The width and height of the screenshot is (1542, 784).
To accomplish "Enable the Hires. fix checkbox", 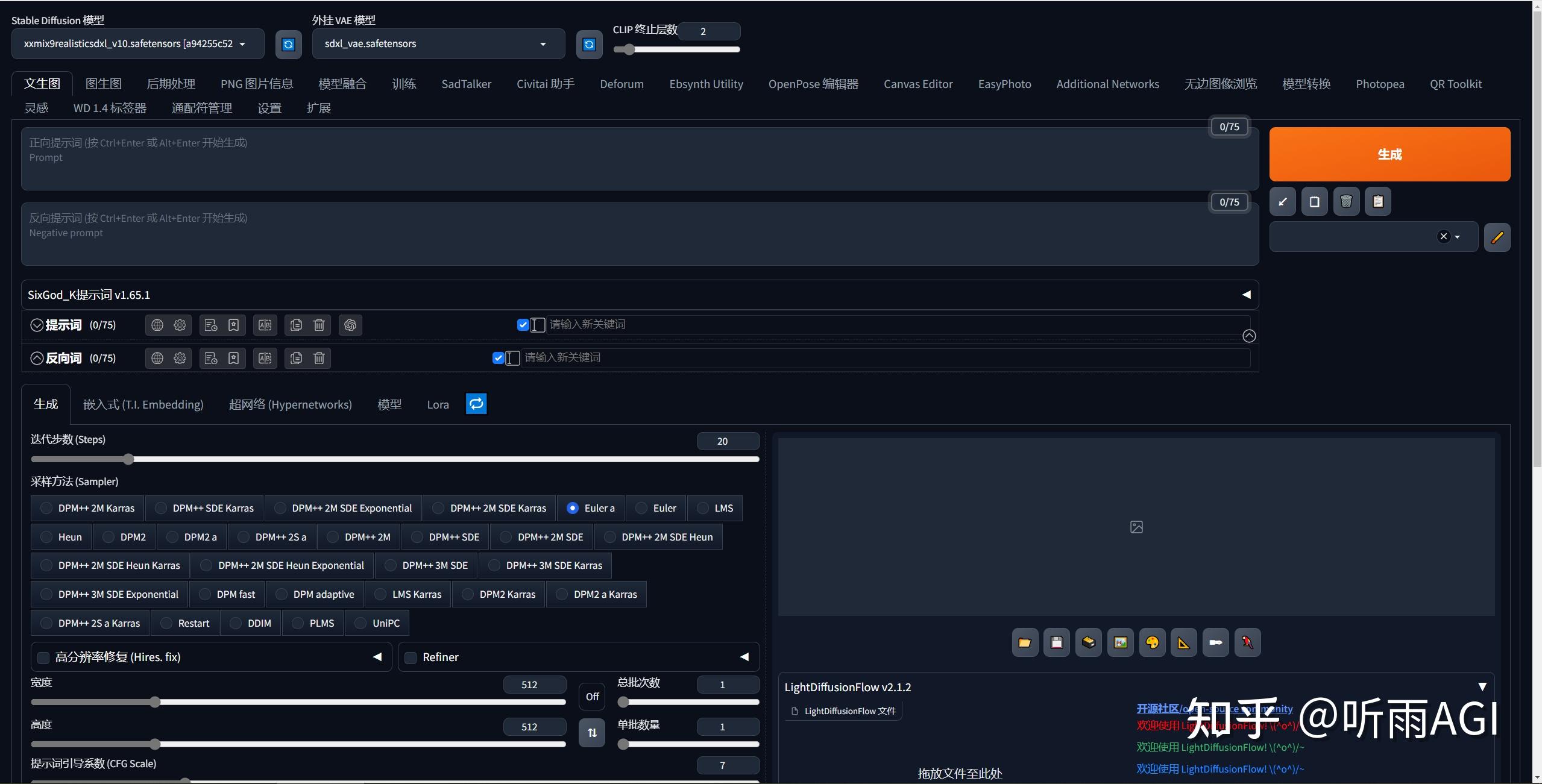I will tap(43, 657).
